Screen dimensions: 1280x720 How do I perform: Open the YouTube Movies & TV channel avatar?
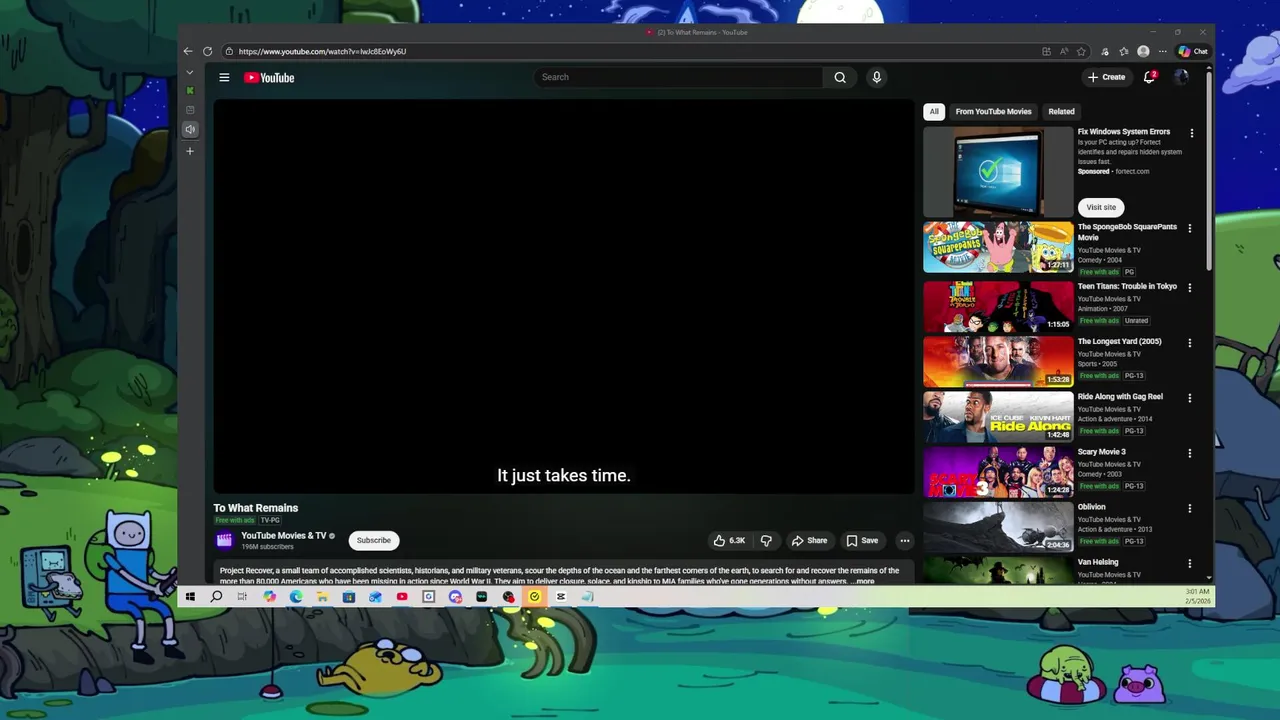point(224,540)
